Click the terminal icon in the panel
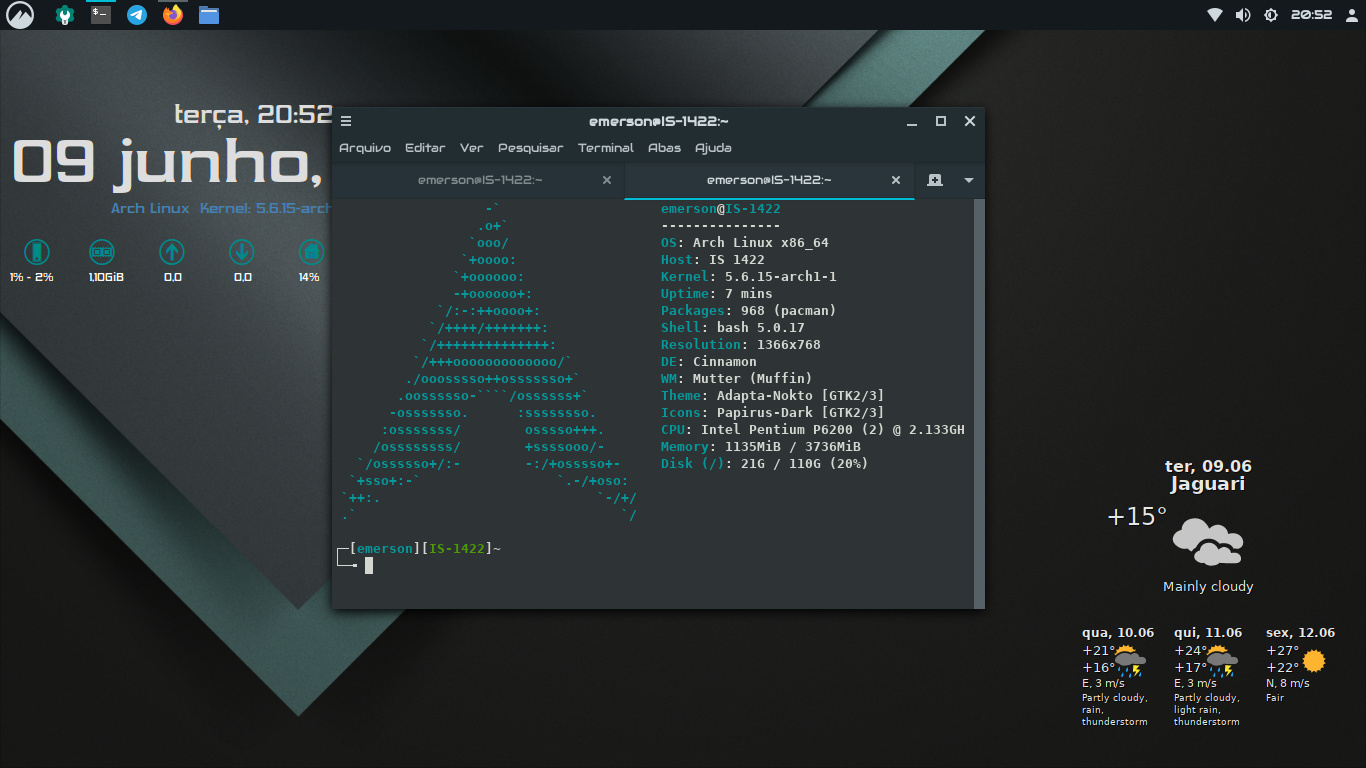This screenshot has width=1366, height=768. pos(101,15)
